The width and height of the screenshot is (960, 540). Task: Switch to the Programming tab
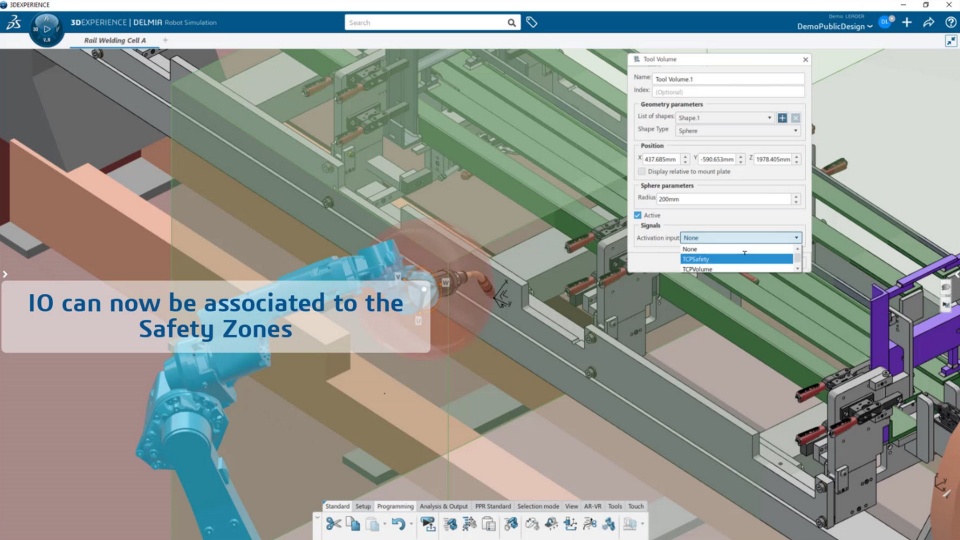pyautogui.click(x=395, y=506)
